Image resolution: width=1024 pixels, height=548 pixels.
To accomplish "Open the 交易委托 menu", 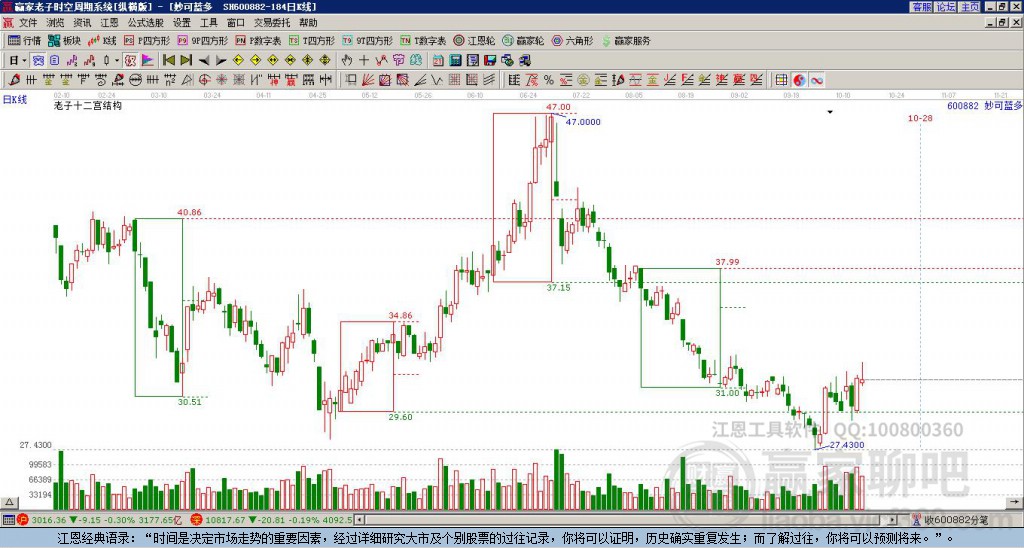I will [272, 23].
